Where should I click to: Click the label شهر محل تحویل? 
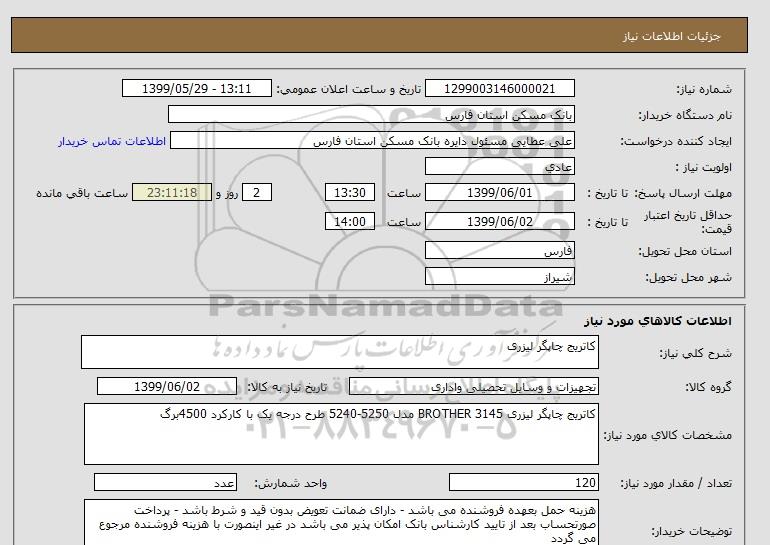pyautogui.click(x=688, y=277)
